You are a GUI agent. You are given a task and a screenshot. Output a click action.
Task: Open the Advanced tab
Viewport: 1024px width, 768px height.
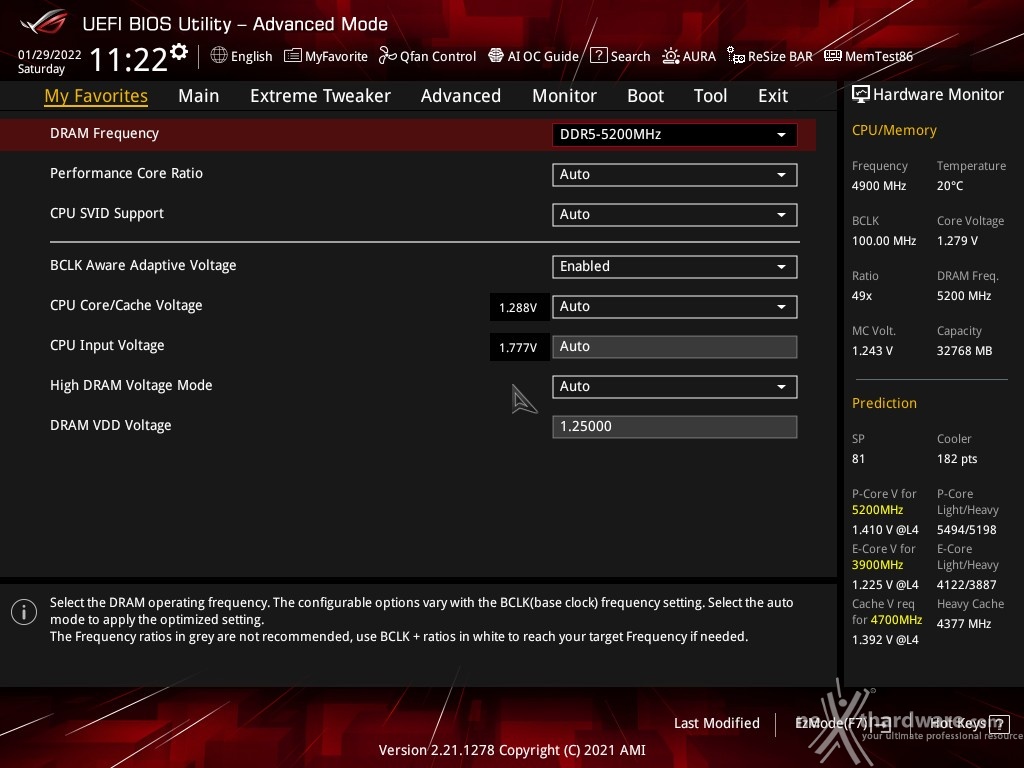460,96
